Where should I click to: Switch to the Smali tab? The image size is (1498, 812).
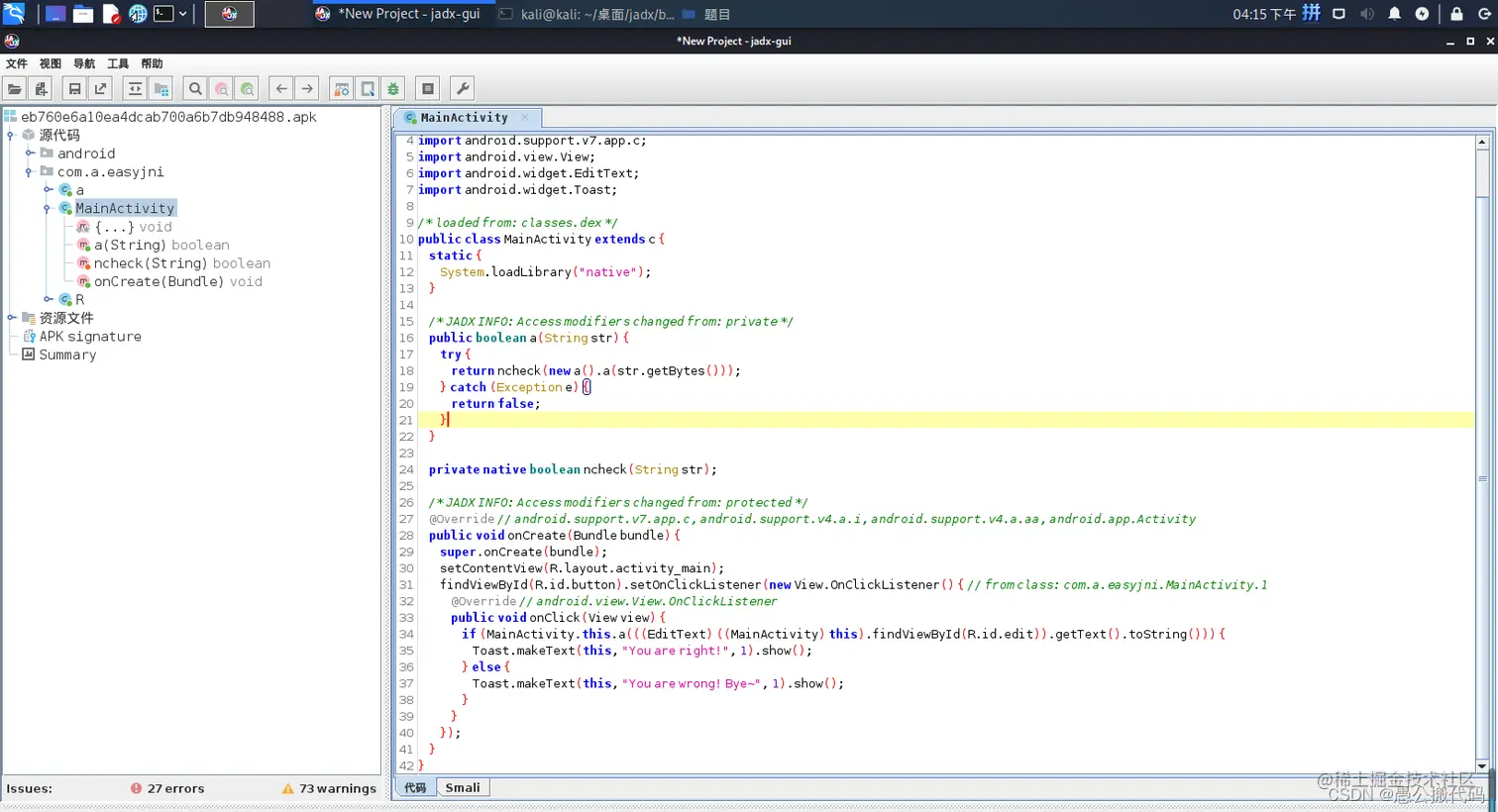tap(462, 788)
